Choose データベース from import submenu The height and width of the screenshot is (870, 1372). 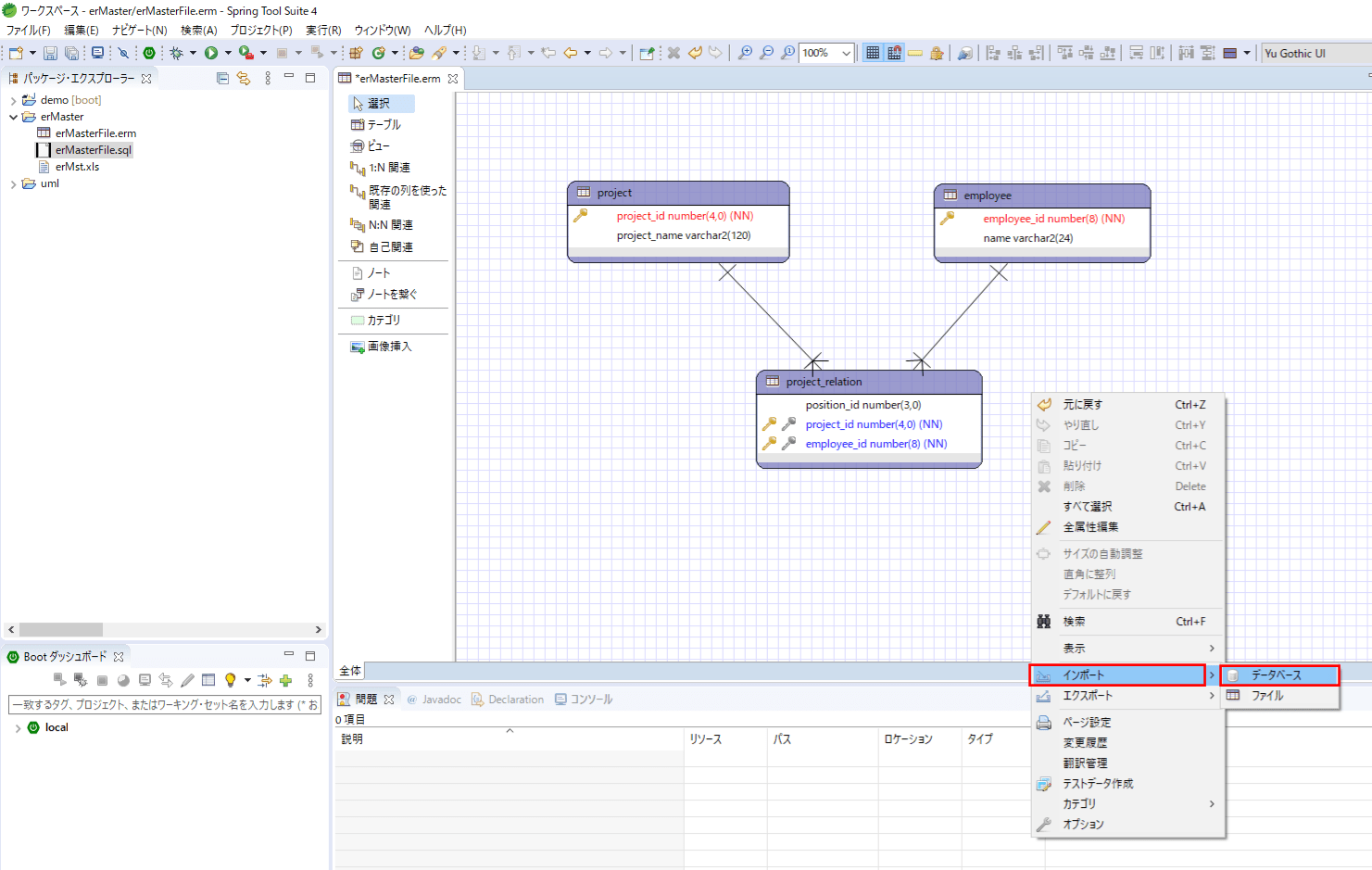(x=1278, y=675)
